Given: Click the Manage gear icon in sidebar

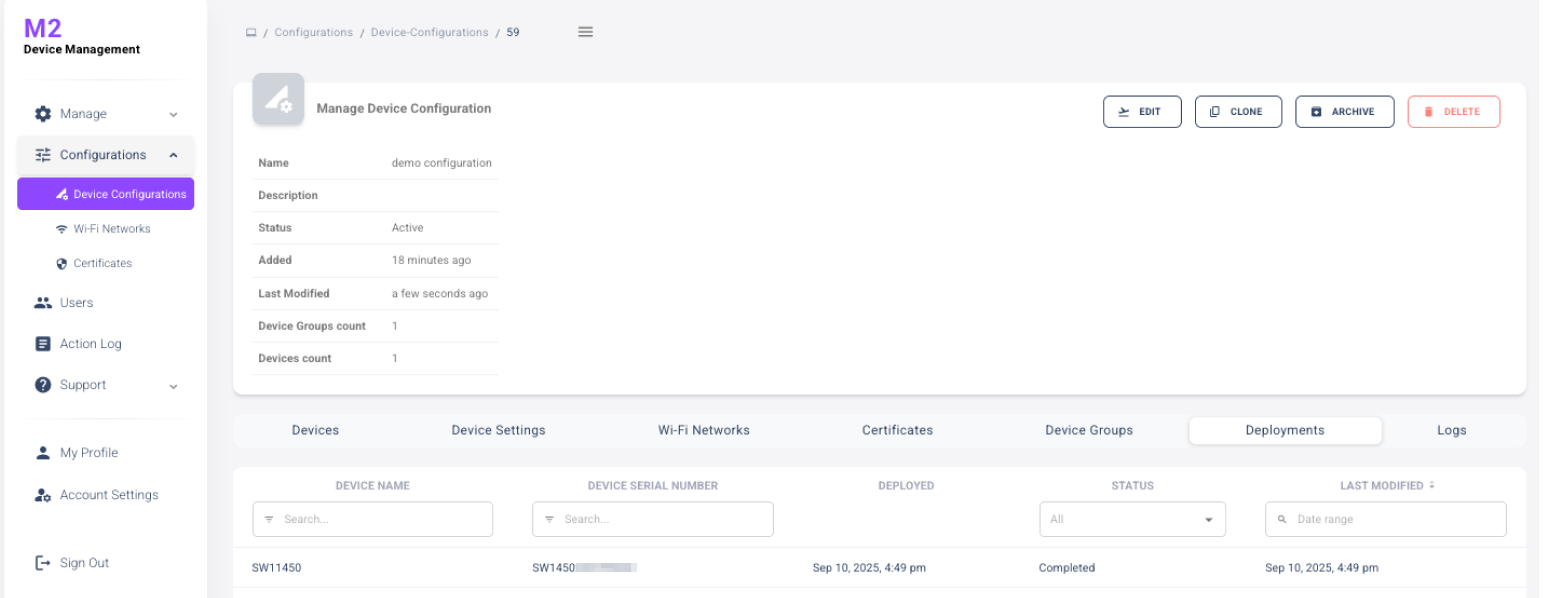Looking at the screenshot, I should 43,114.
